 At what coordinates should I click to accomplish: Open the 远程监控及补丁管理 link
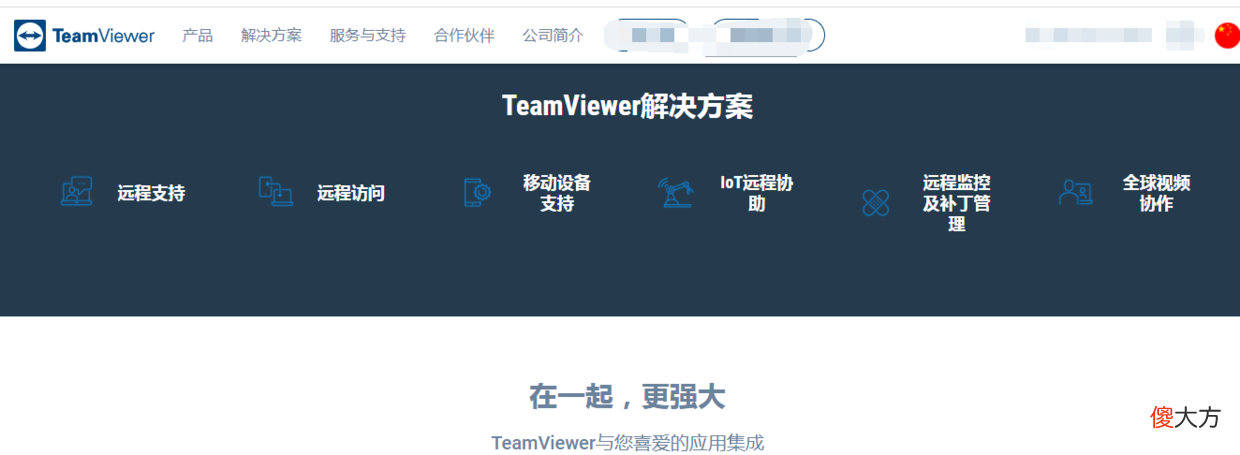(x=957, y=203)
